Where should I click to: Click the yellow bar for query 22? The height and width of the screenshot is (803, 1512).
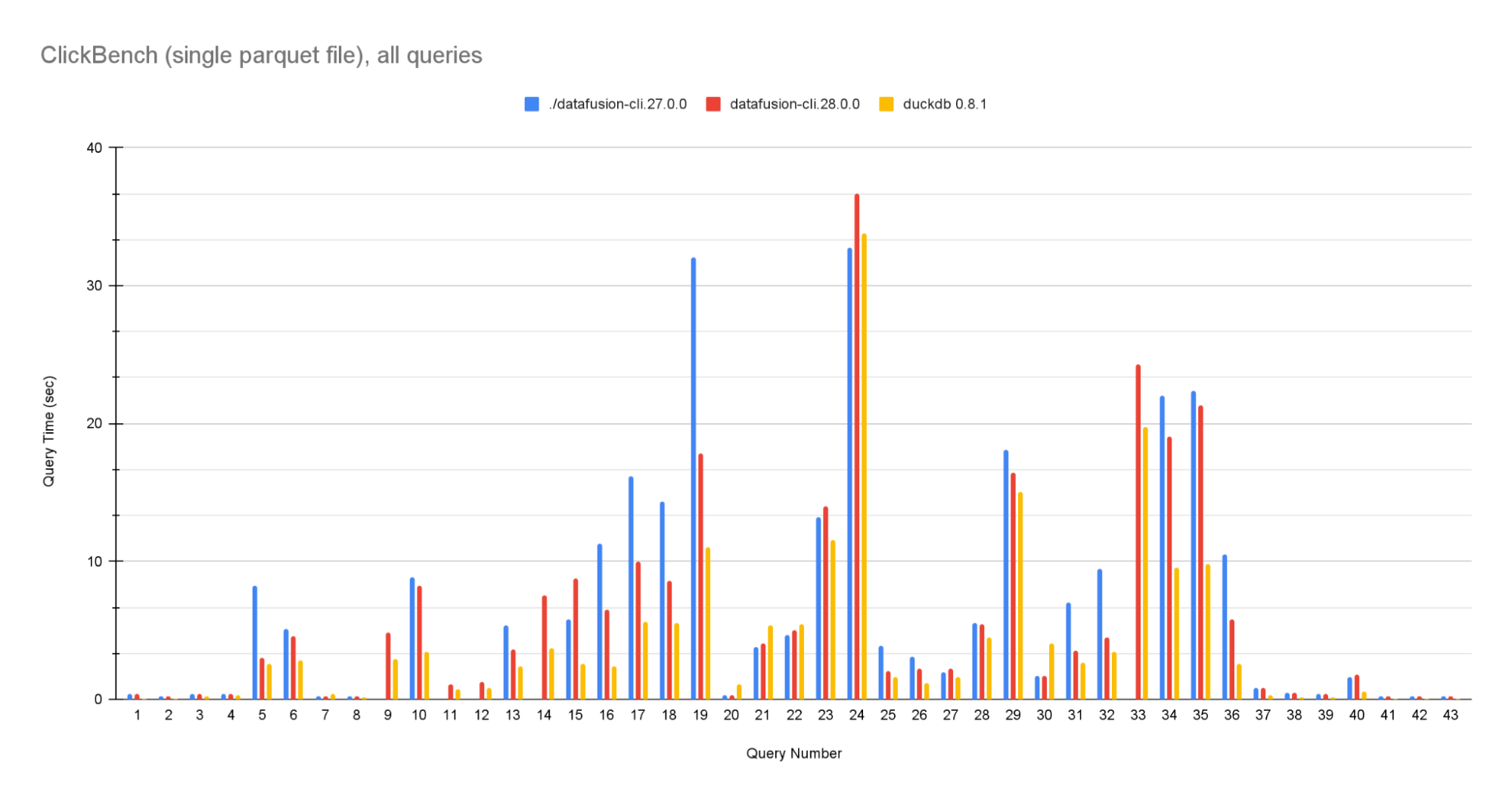tap(801, 661)
